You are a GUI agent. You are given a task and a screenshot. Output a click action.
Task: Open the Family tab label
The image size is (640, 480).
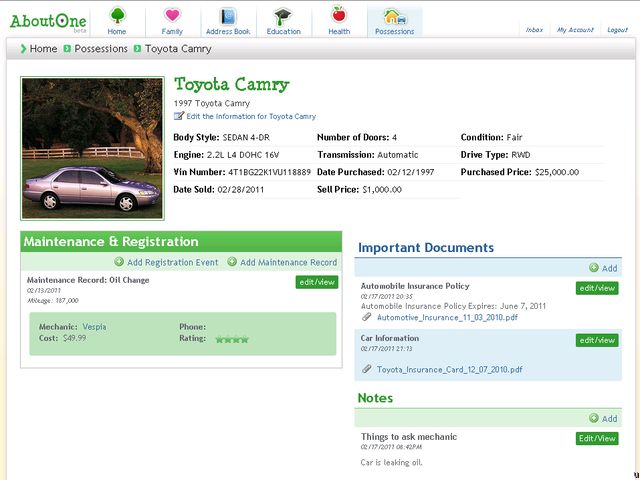coord(172,31)
